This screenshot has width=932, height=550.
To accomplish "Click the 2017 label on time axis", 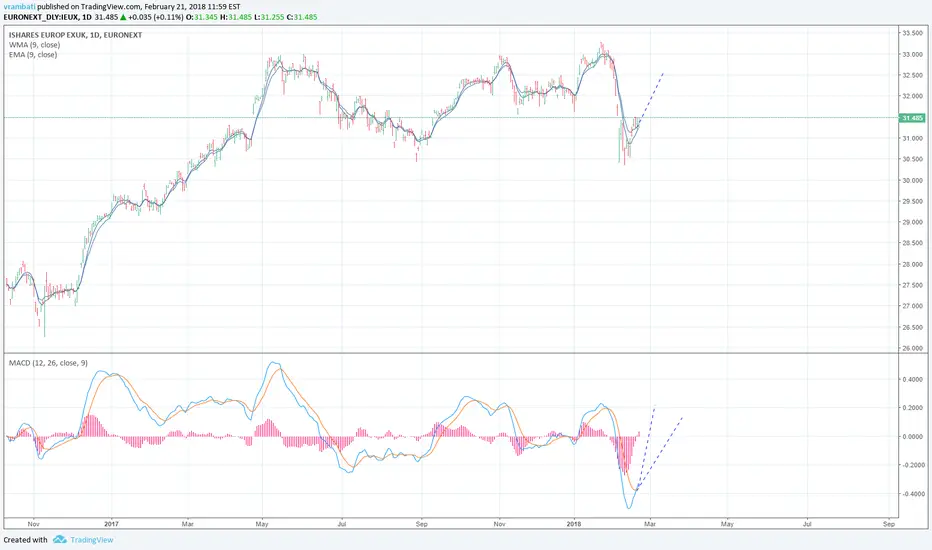I will (x=111, y=524).
